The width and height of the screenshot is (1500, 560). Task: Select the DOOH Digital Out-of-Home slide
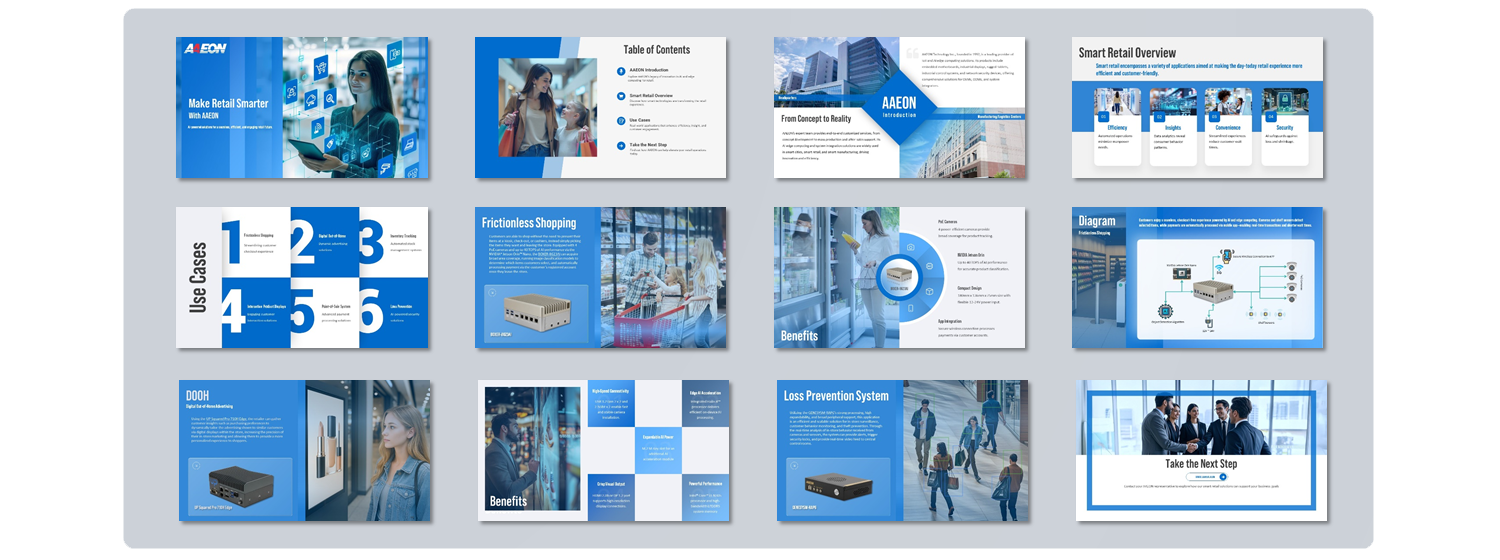coord(304,450)
